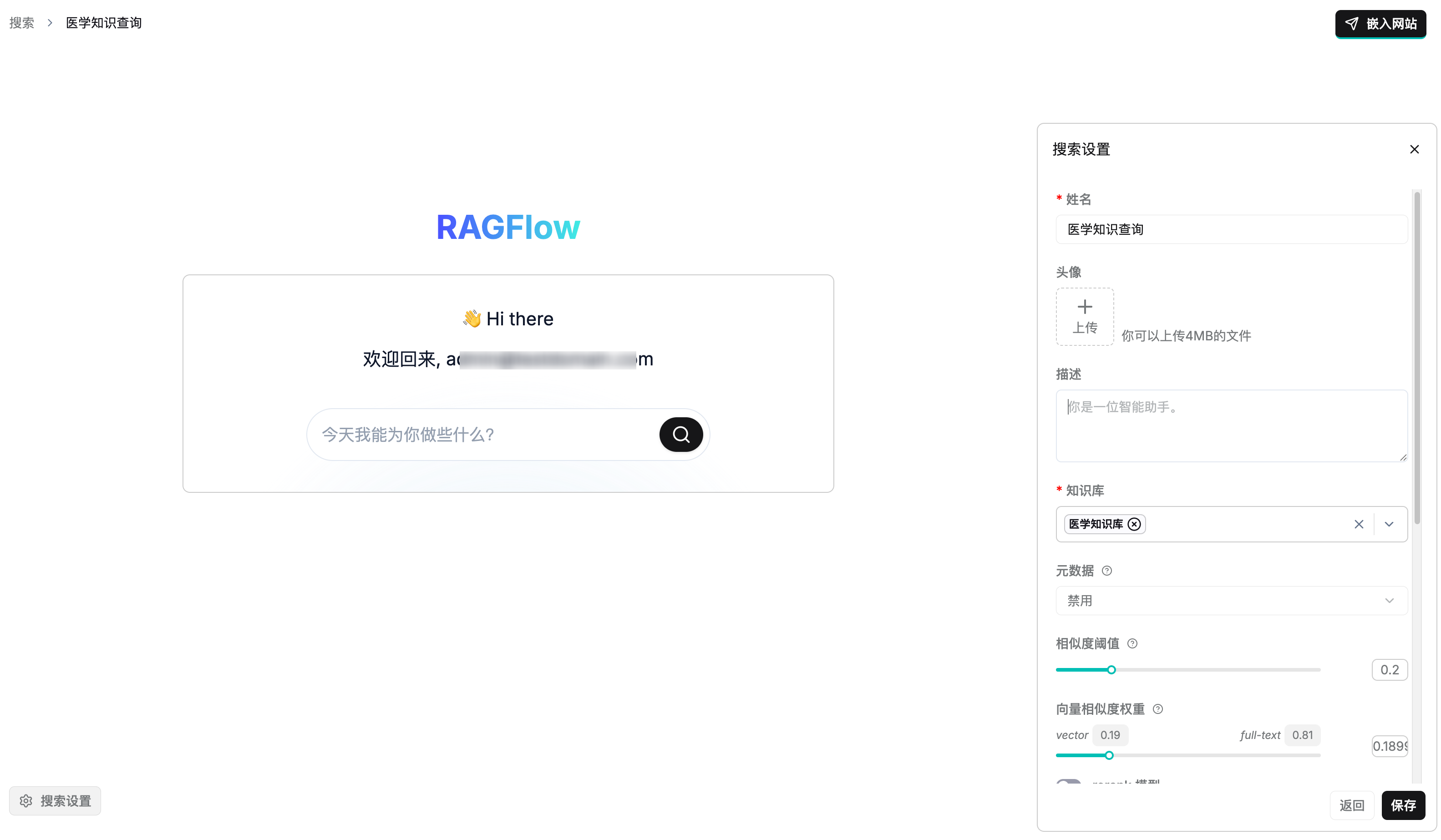Close the 搜索设置 panel with its X
Viewport: 1441px width, 840px height.
(x=1415, y=149)
